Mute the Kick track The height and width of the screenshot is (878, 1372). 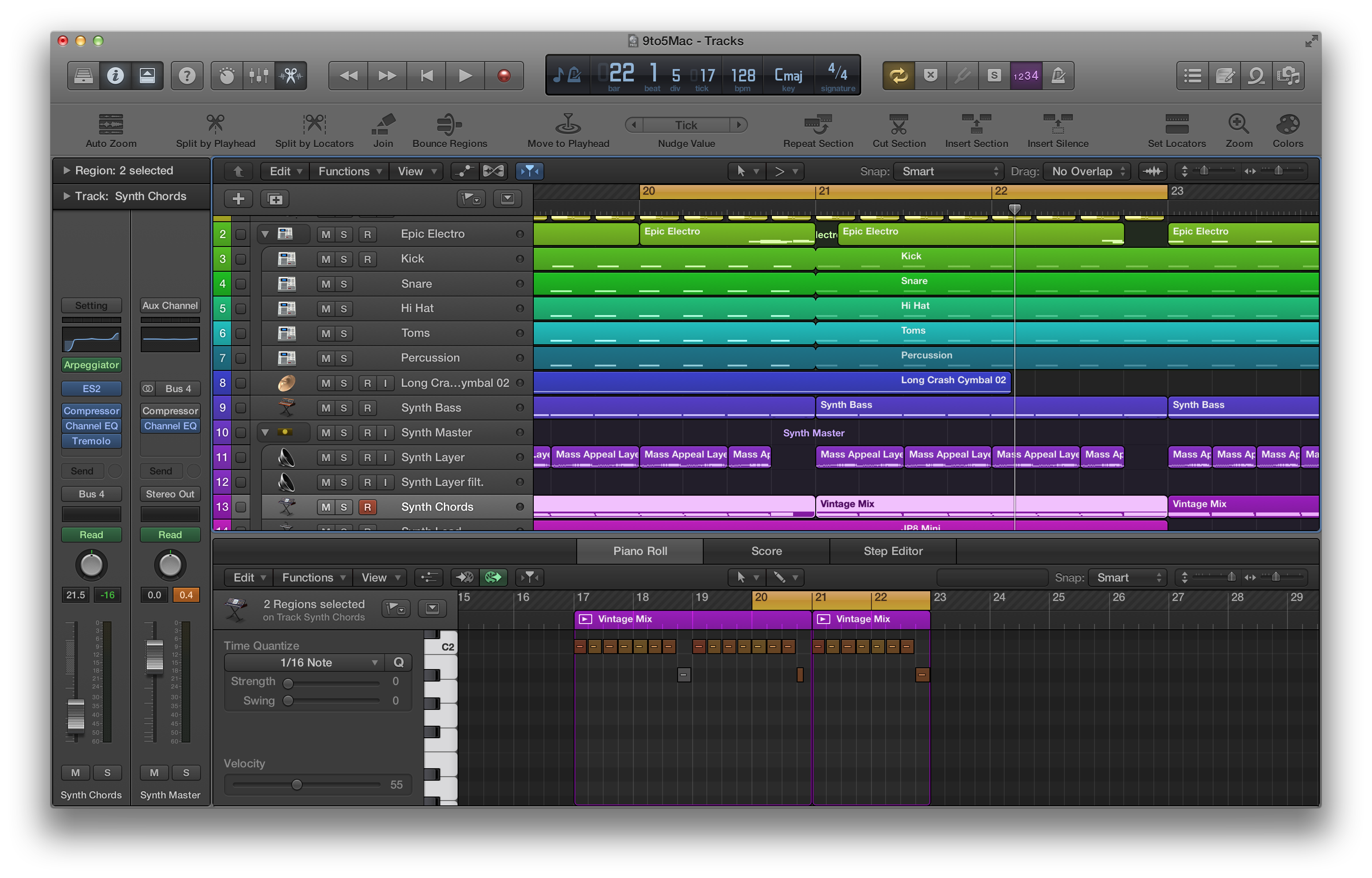tap(325, 259)
